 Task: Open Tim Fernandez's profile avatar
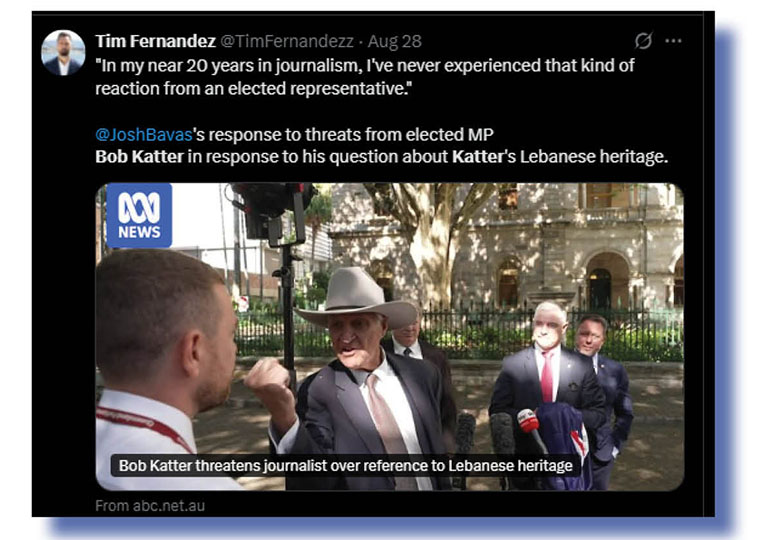tap(63, 53)
